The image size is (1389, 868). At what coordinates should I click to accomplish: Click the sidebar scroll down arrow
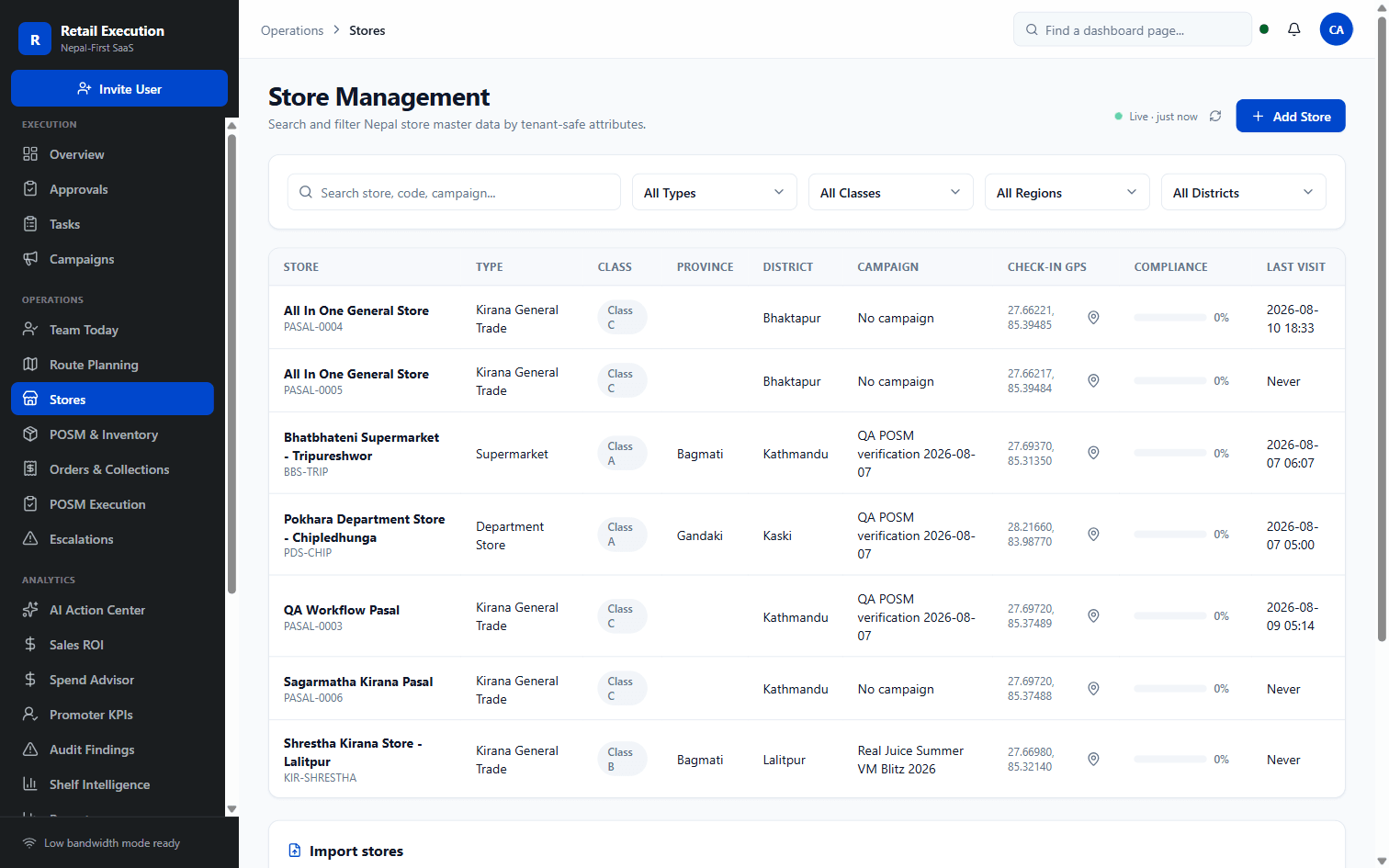click(231, 809)
